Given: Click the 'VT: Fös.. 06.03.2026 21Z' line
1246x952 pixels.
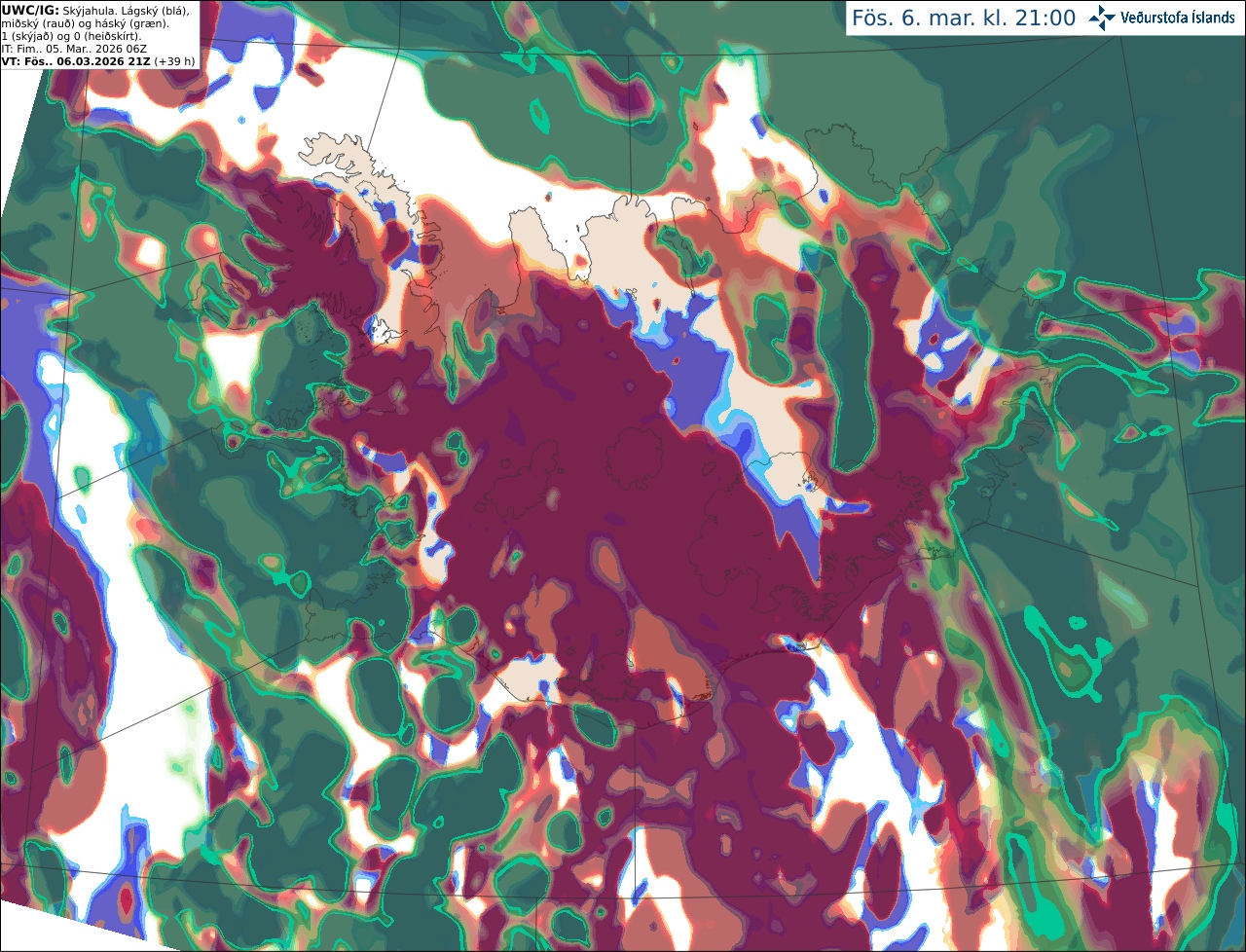Looking at the screenshot, I should (98, 61).
